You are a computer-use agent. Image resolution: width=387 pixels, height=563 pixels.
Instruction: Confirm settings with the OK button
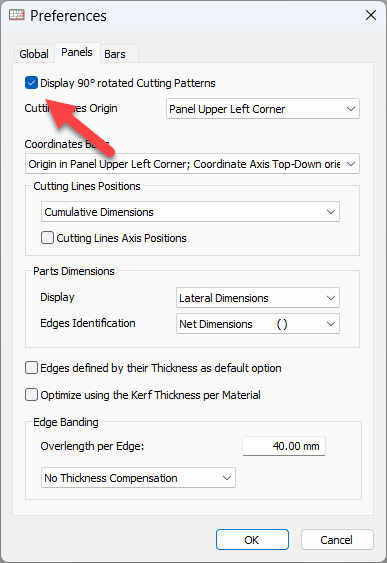coord(252,540)
